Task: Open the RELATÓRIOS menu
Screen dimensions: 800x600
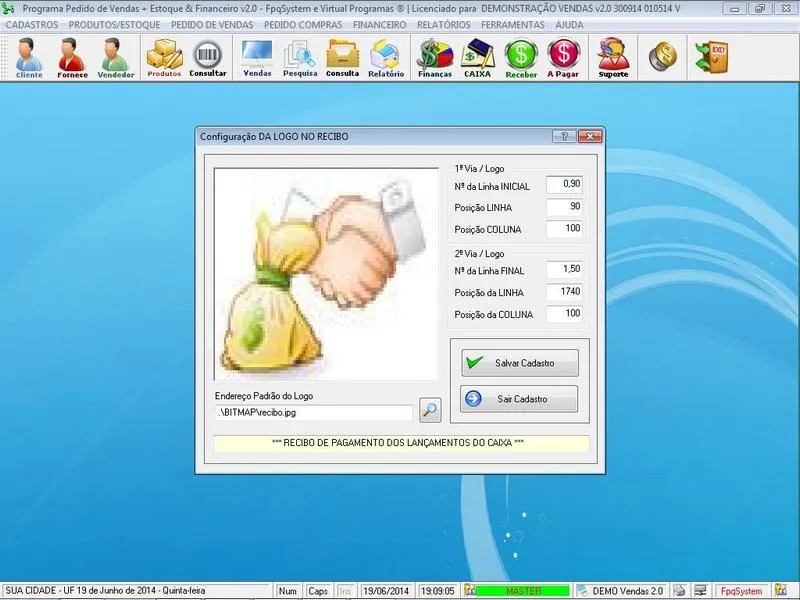Action: pyautogui.click(x=443, y=24)
